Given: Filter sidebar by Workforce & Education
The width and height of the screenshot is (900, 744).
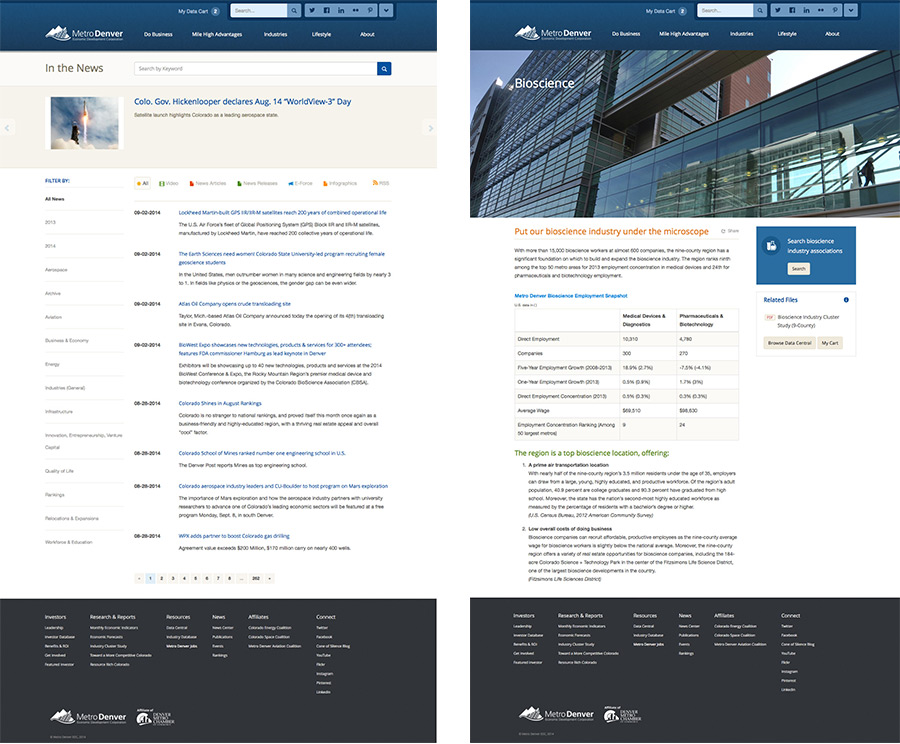Looking at the screenshot, I should click(69, 542).
